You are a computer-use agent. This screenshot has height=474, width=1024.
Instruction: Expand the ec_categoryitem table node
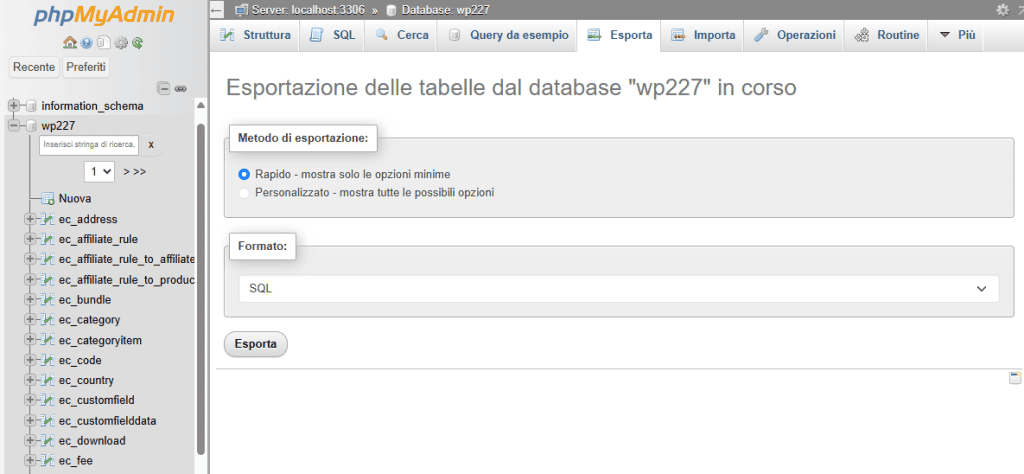(x=29, y=340)
